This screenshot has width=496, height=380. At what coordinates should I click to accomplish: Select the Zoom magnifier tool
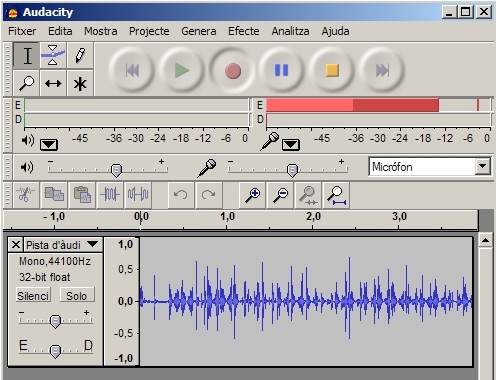[27, 83]
